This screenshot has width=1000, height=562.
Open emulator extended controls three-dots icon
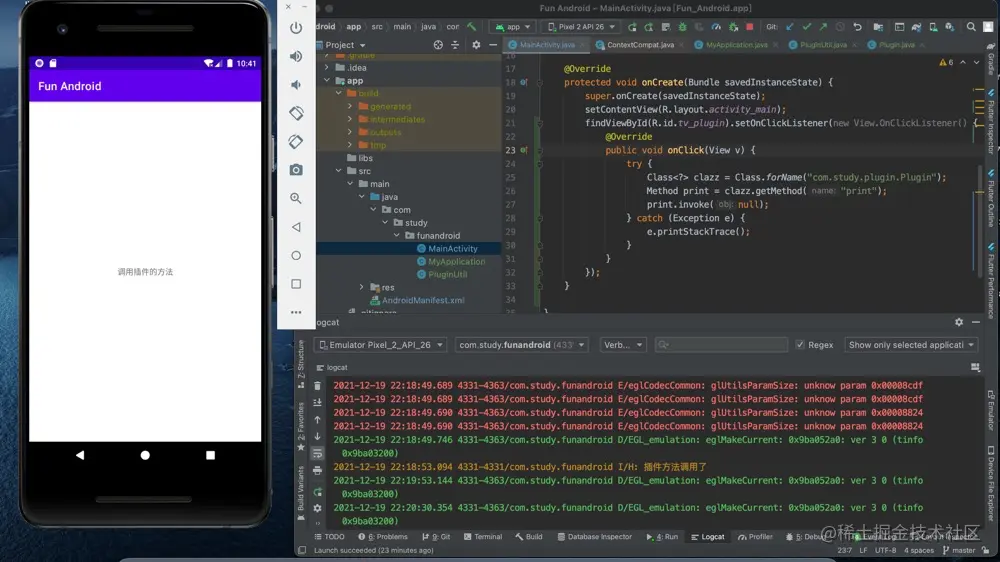[x=296, y=312]
